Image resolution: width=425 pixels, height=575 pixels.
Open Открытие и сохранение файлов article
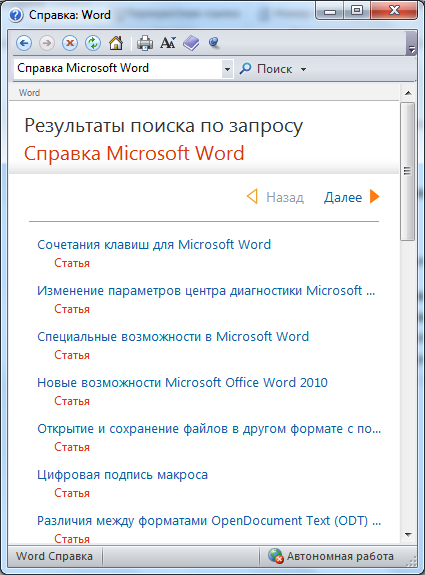pos(209,429)
